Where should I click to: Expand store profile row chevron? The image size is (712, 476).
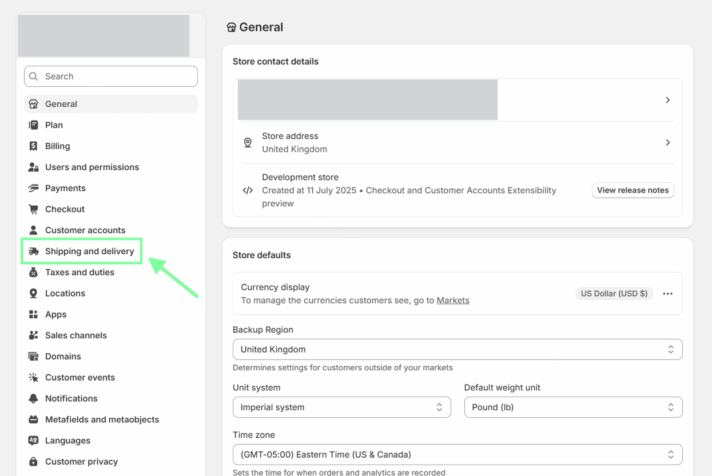pos(668,100)
